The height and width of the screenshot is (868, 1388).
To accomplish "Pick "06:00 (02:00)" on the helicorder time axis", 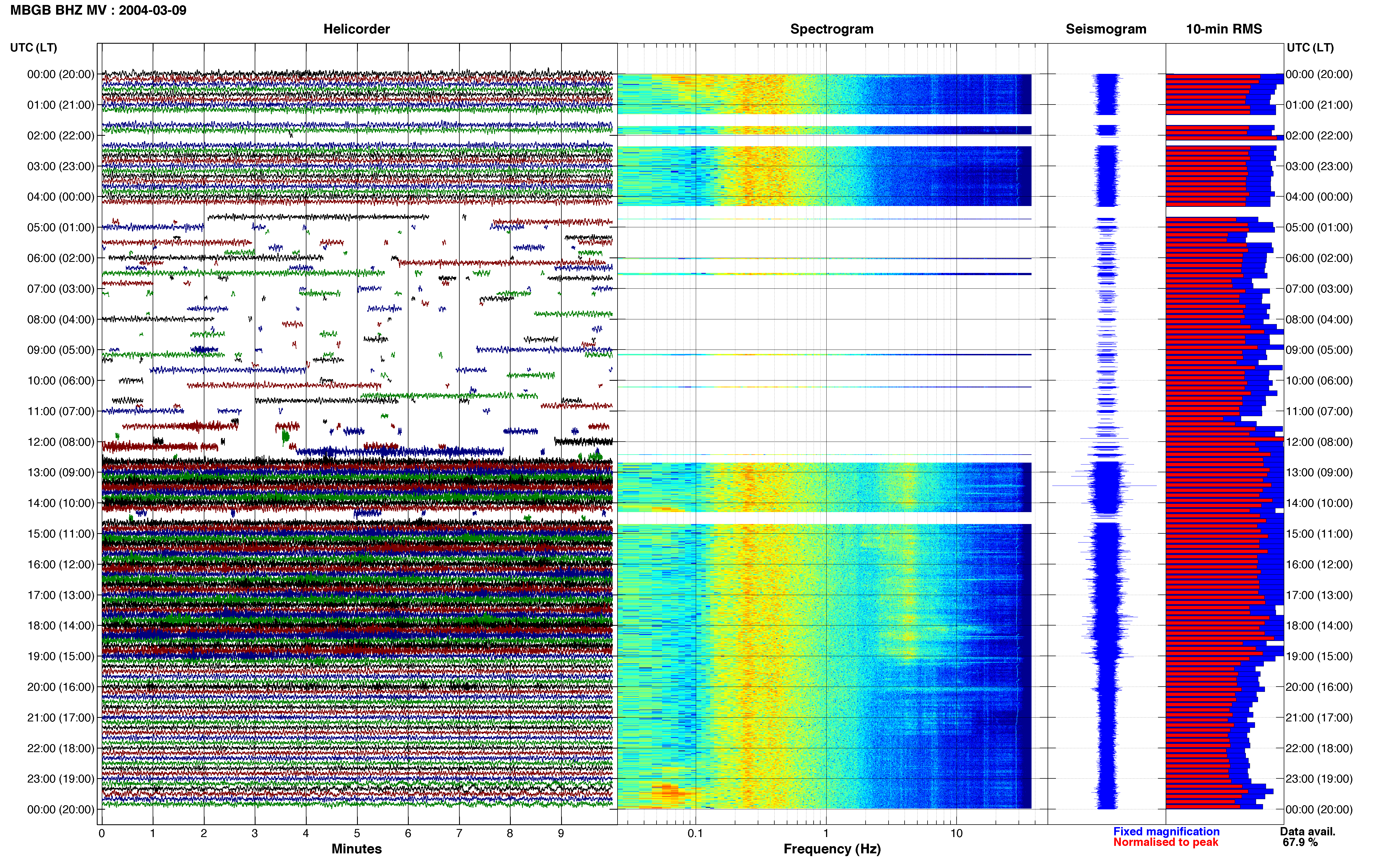I will click(61, 258).
